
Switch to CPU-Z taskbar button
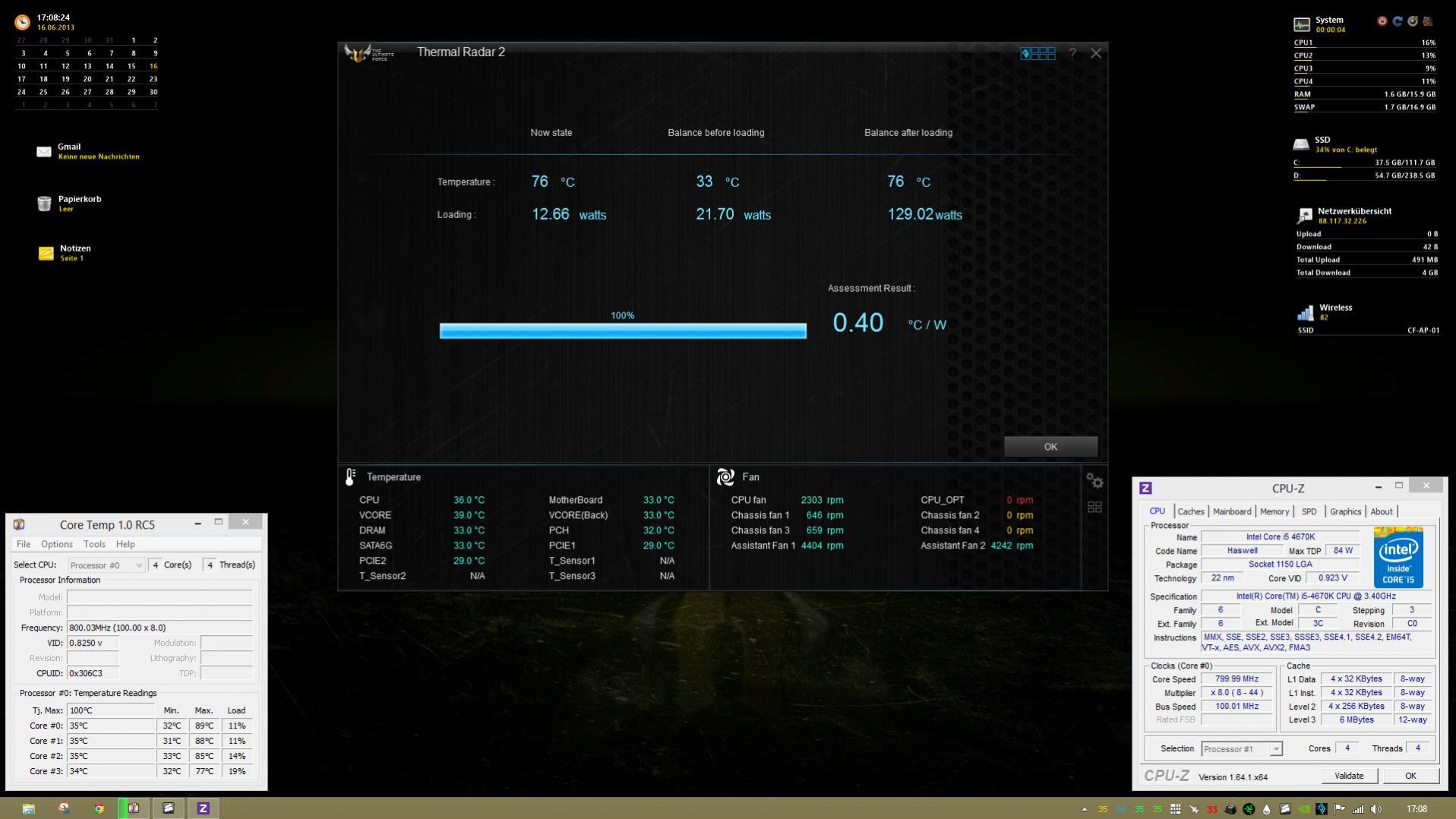click(203, 808)
